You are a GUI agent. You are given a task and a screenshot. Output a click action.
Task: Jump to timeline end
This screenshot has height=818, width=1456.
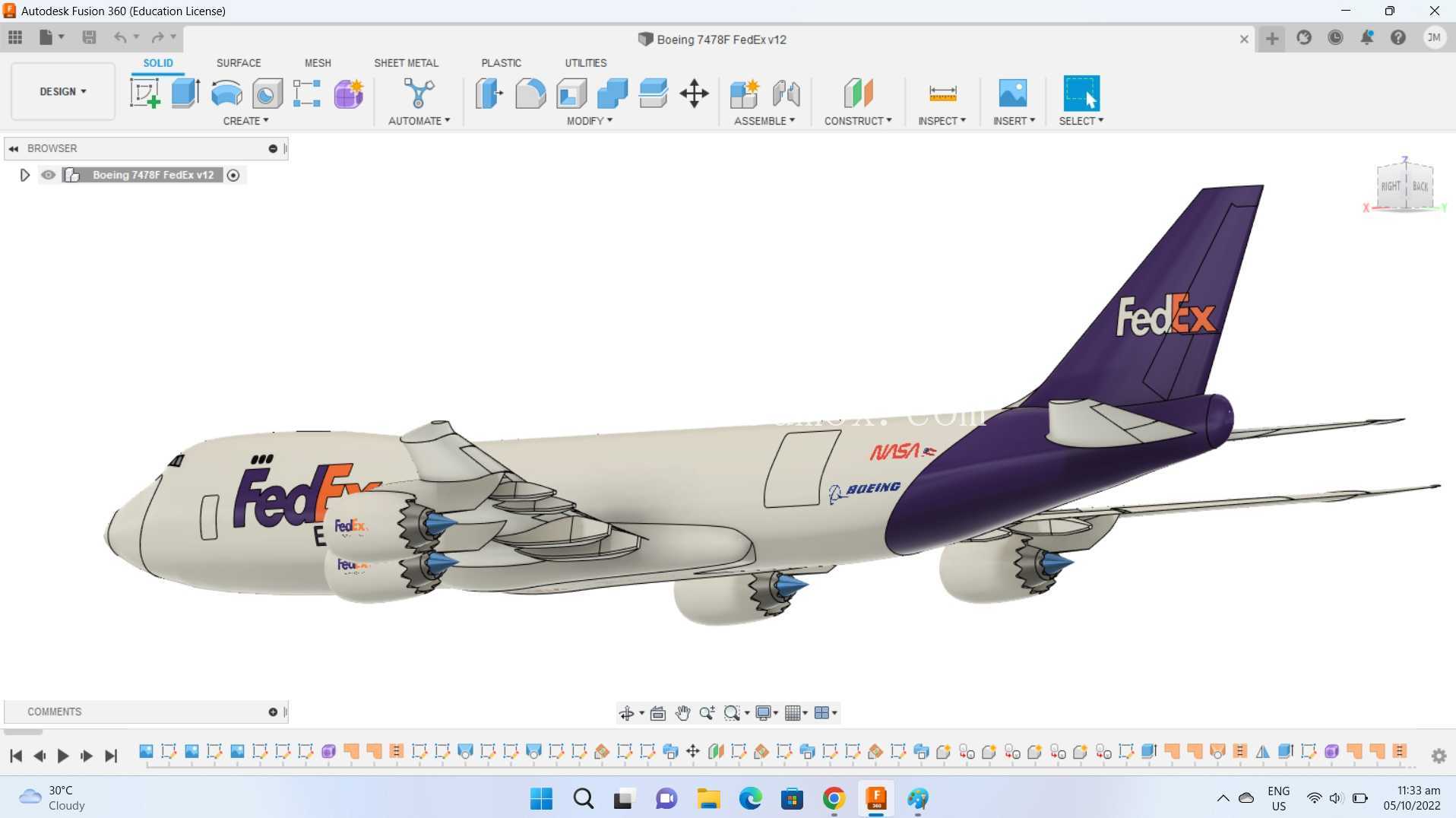111,756
